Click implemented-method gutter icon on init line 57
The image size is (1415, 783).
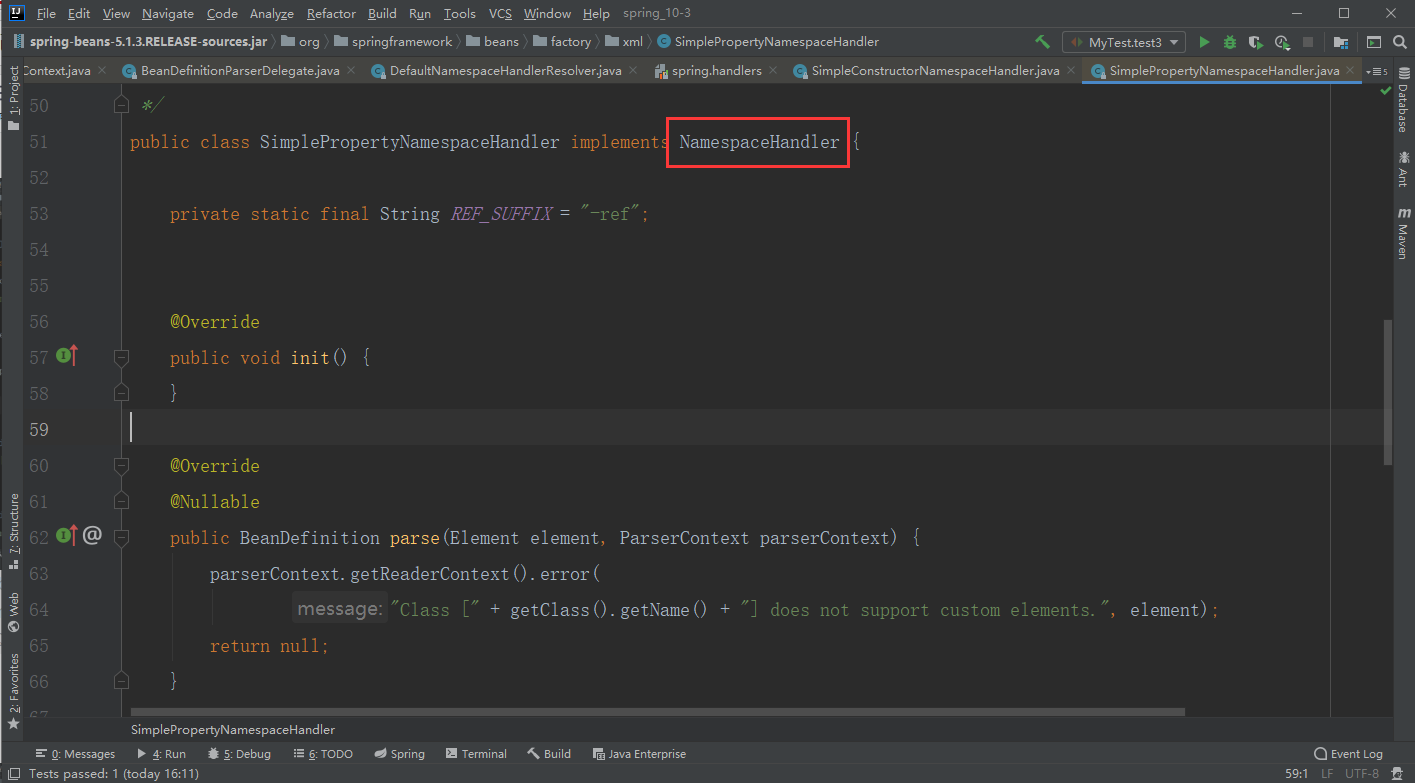[67, 355]
